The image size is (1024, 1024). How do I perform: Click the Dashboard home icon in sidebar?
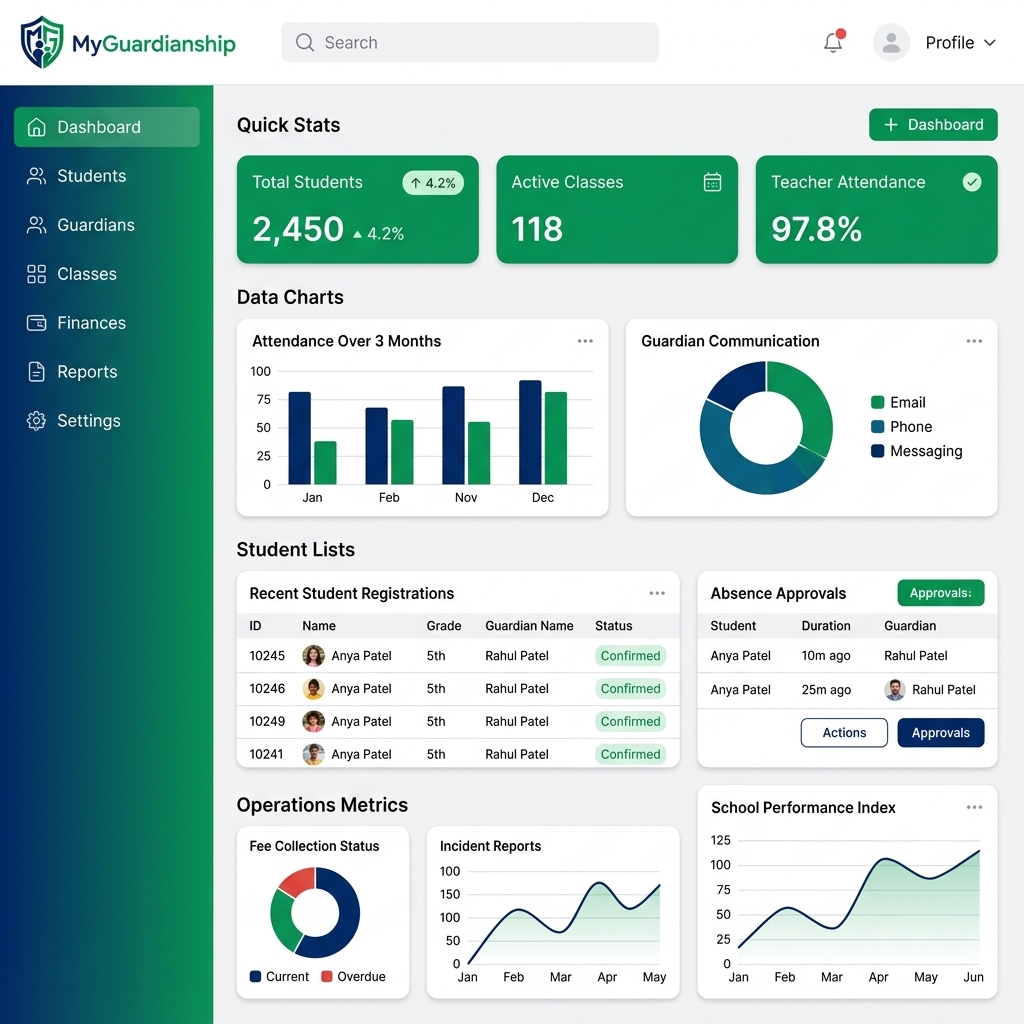pyautogui.click(x=37, y=127)
